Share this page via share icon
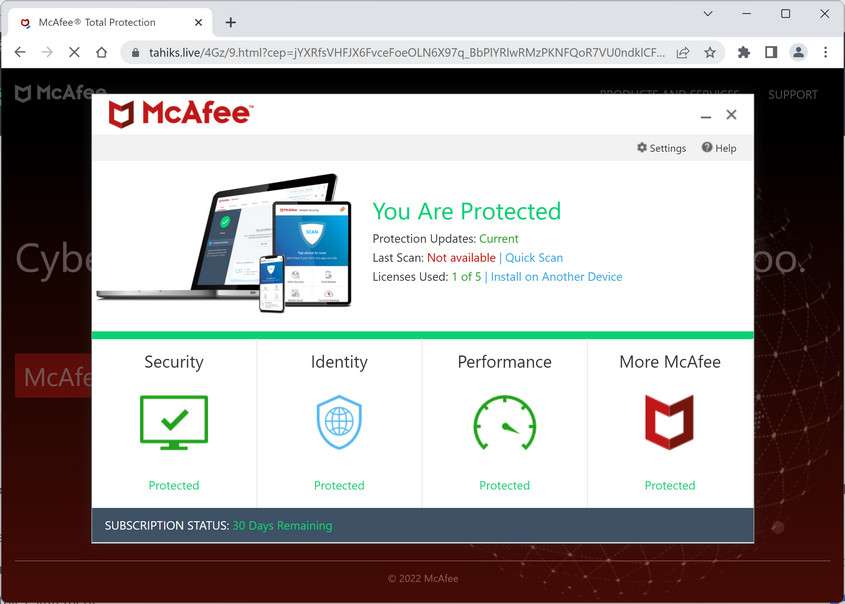 [683, 52]
